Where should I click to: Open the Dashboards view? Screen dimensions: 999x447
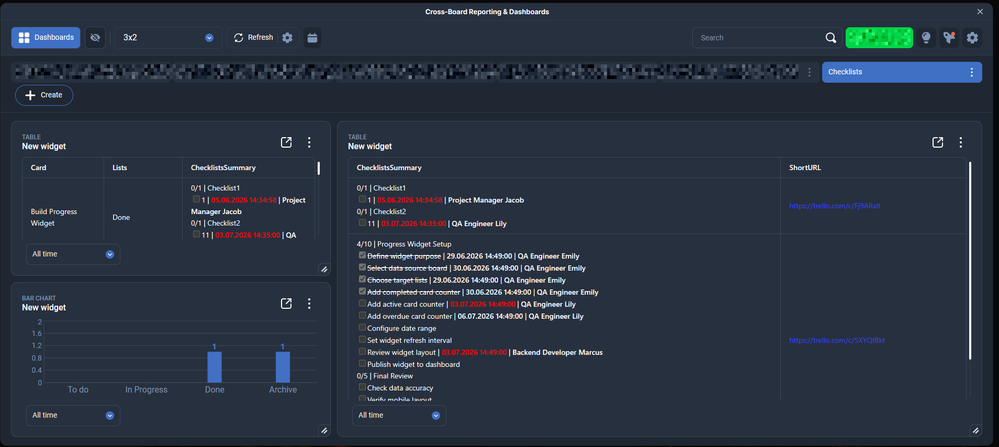coord(45,38)
